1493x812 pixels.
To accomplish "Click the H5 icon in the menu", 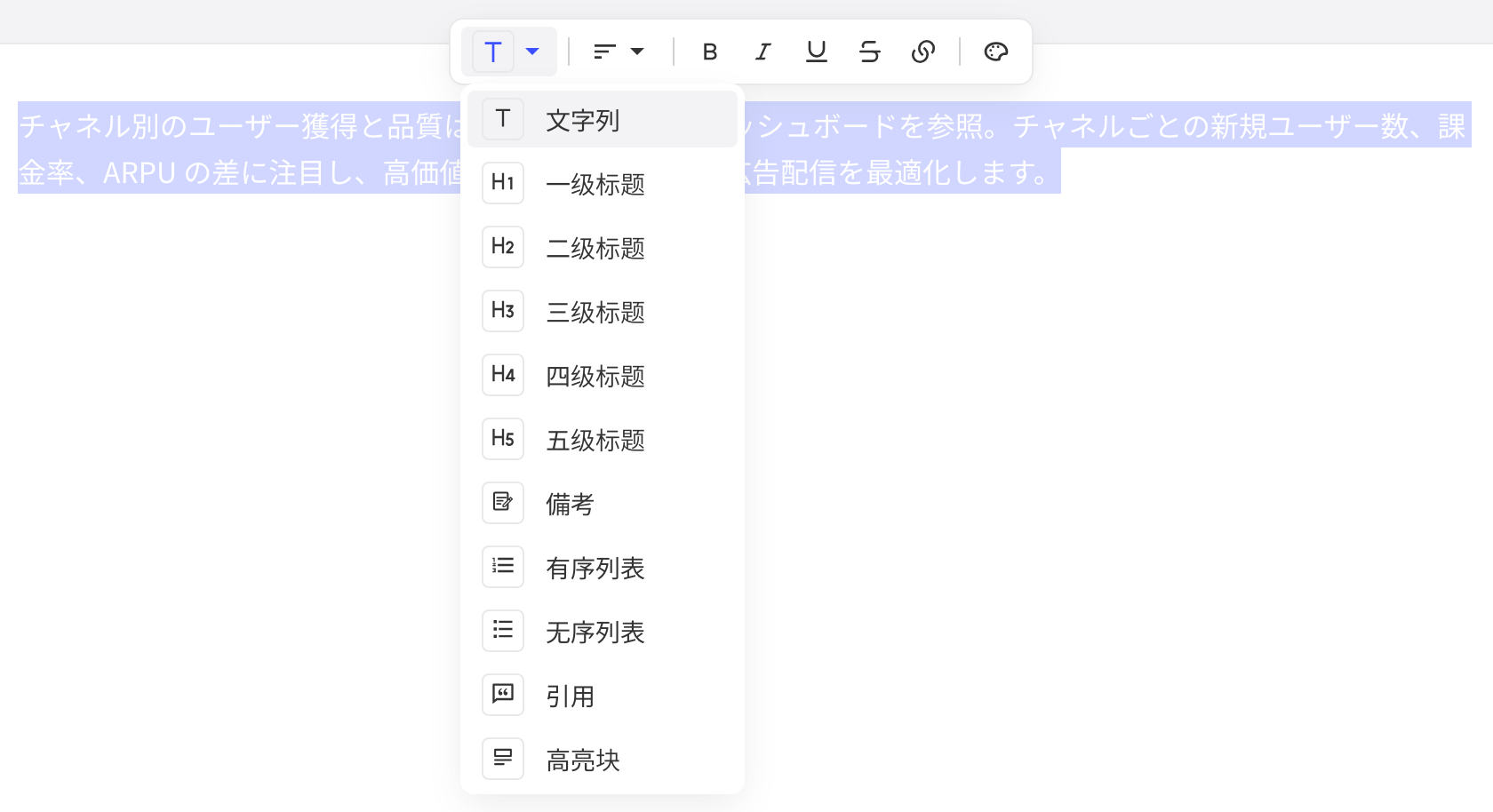I will [503, 439].
